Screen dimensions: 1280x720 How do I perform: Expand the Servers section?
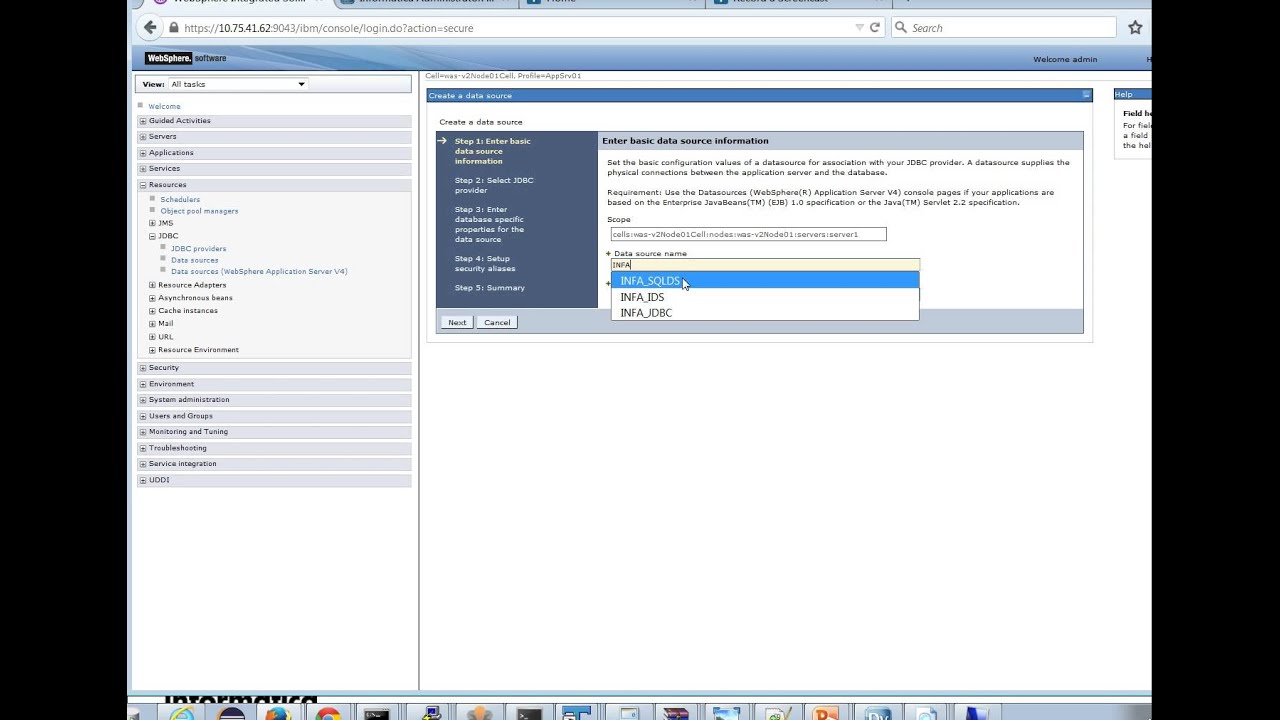click(x=142, y=137)
